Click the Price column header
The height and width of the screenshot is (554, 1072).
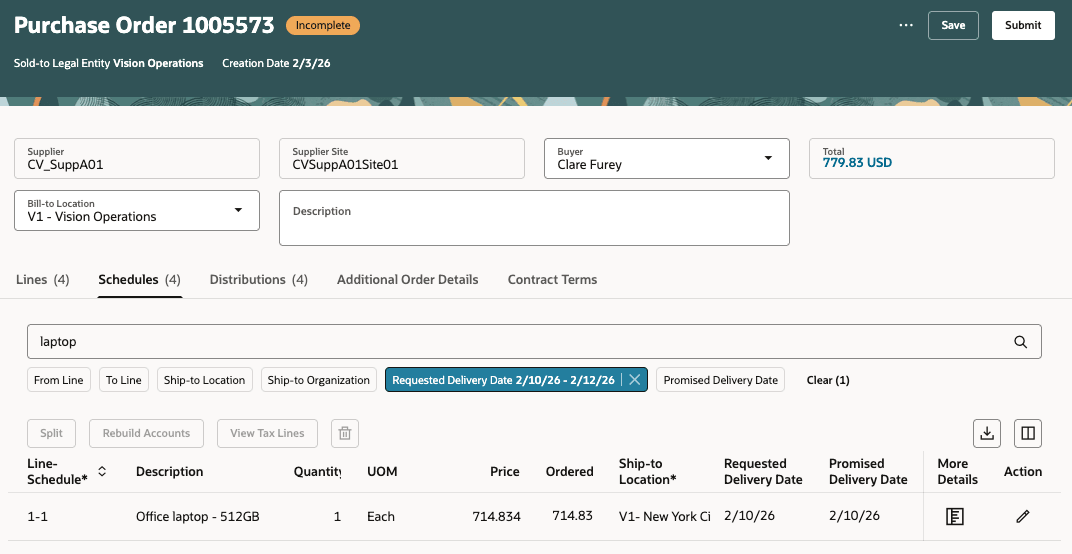coord(505,471)
